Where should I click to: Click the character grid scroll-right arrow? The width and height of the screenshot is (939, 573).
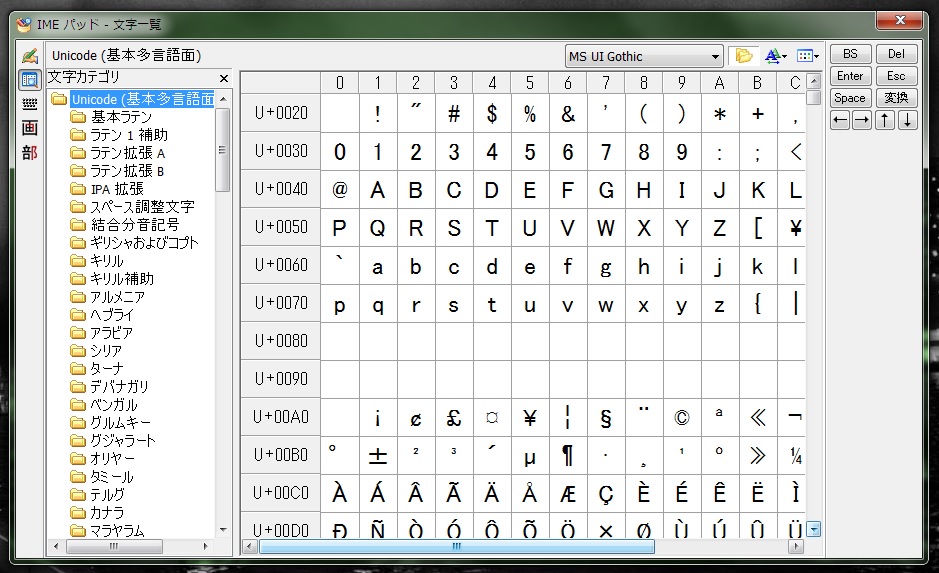tap(796, 546)
